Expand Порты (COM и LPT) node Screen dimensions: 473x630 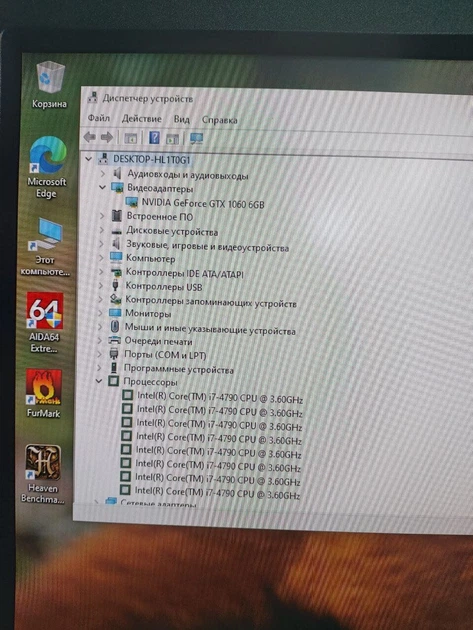click(99, 354)
